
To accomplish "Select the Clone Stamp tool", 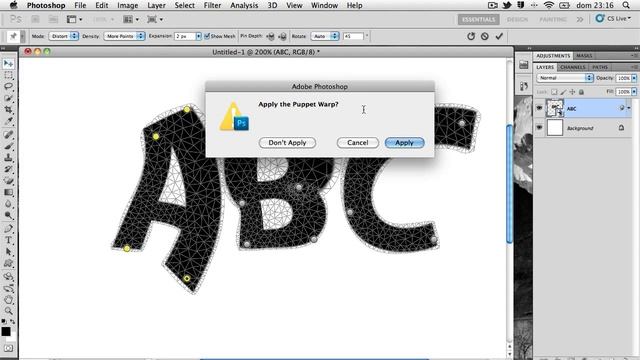I will click(8, 158).
